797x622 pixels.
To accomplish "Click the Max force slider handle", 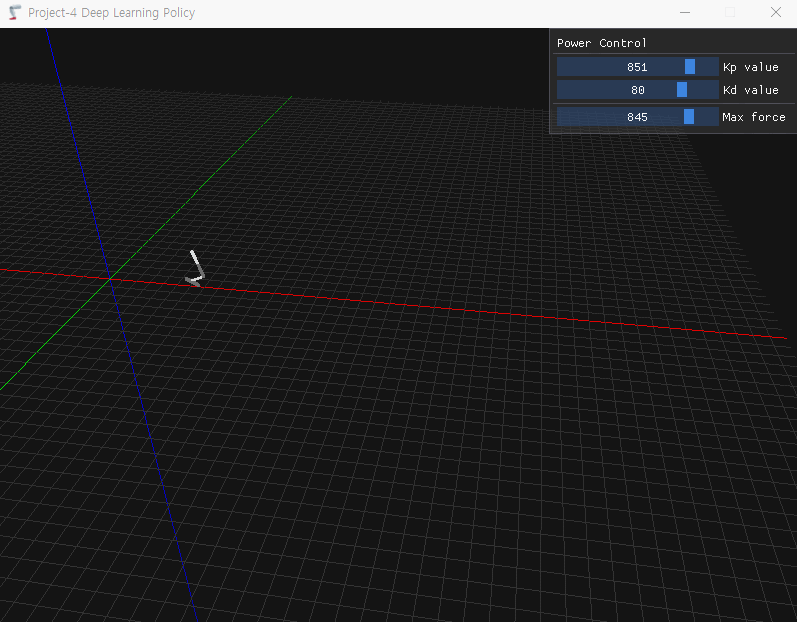I will 689,117.
